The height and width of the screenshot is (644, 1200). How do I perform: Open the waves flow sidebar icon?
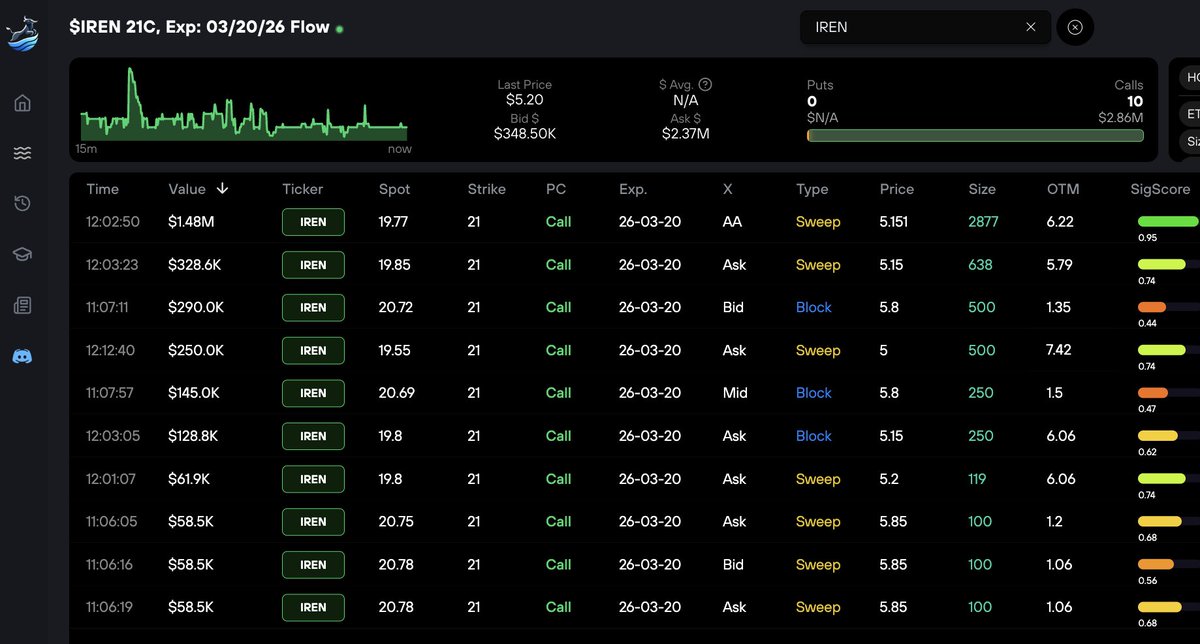tap(22, 153)
